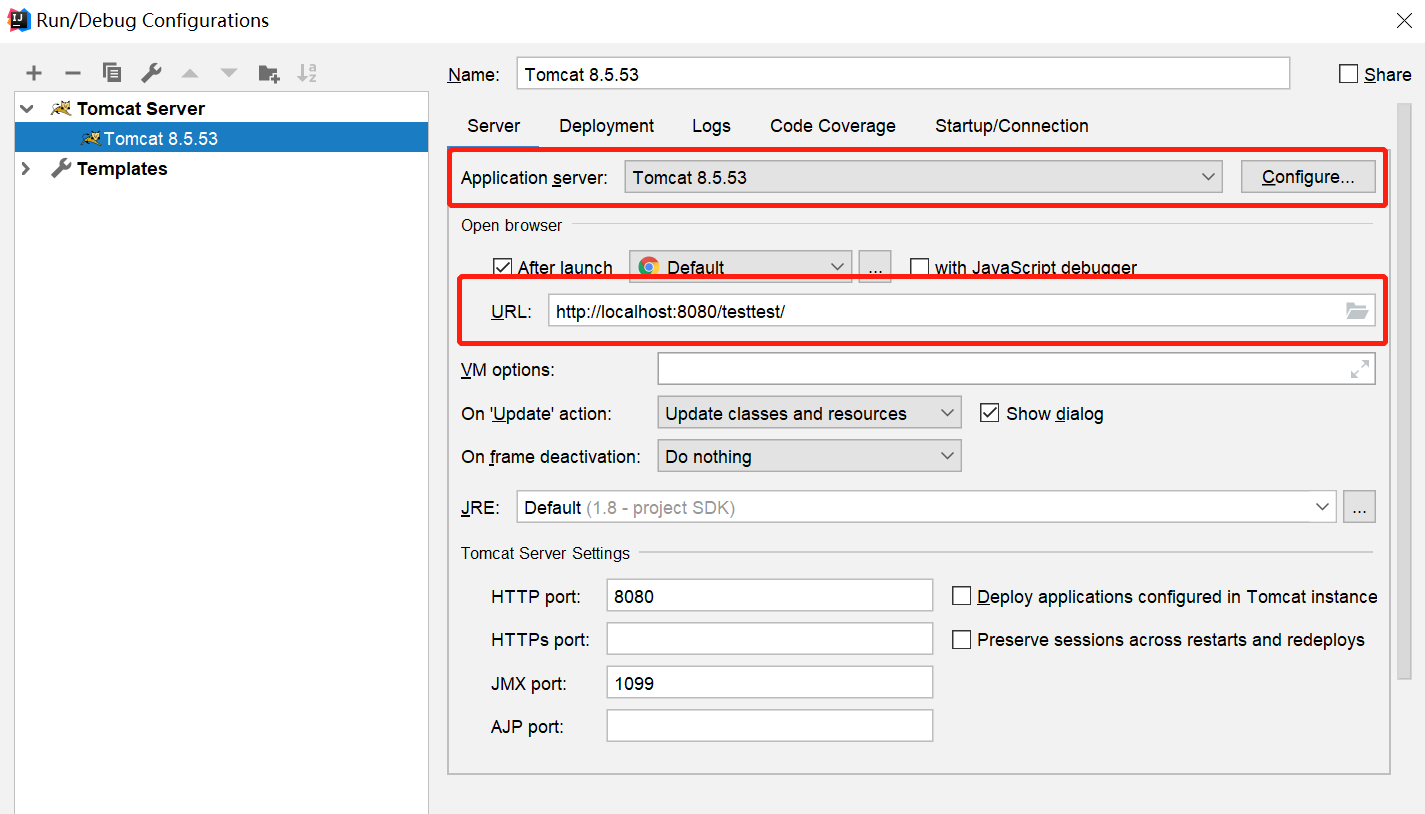Collapse the Tomcat Server tree node
The height and width of the screenshot is (814, 1425).
(27, 108)
